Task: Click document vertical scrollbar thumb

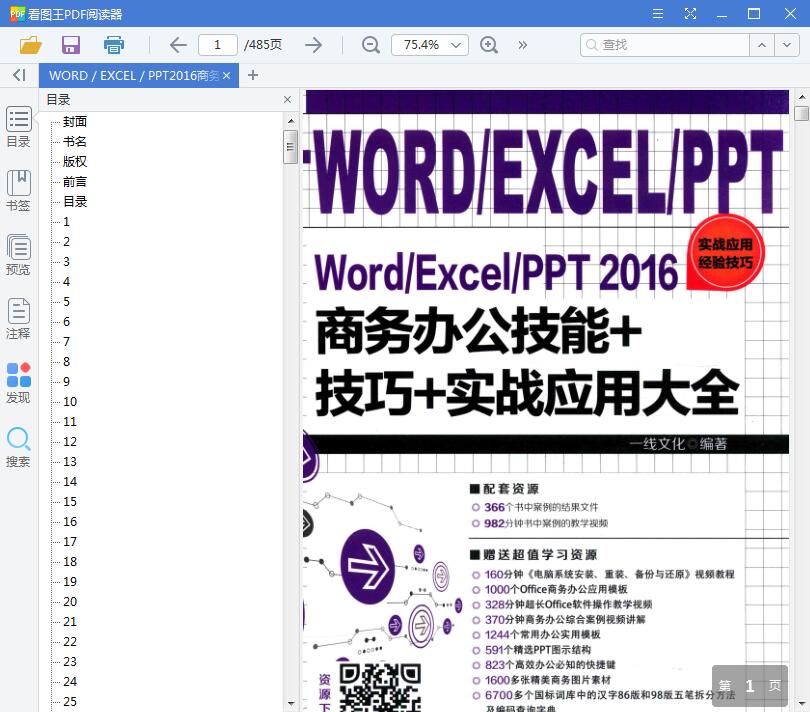Action: coord(802,113)
